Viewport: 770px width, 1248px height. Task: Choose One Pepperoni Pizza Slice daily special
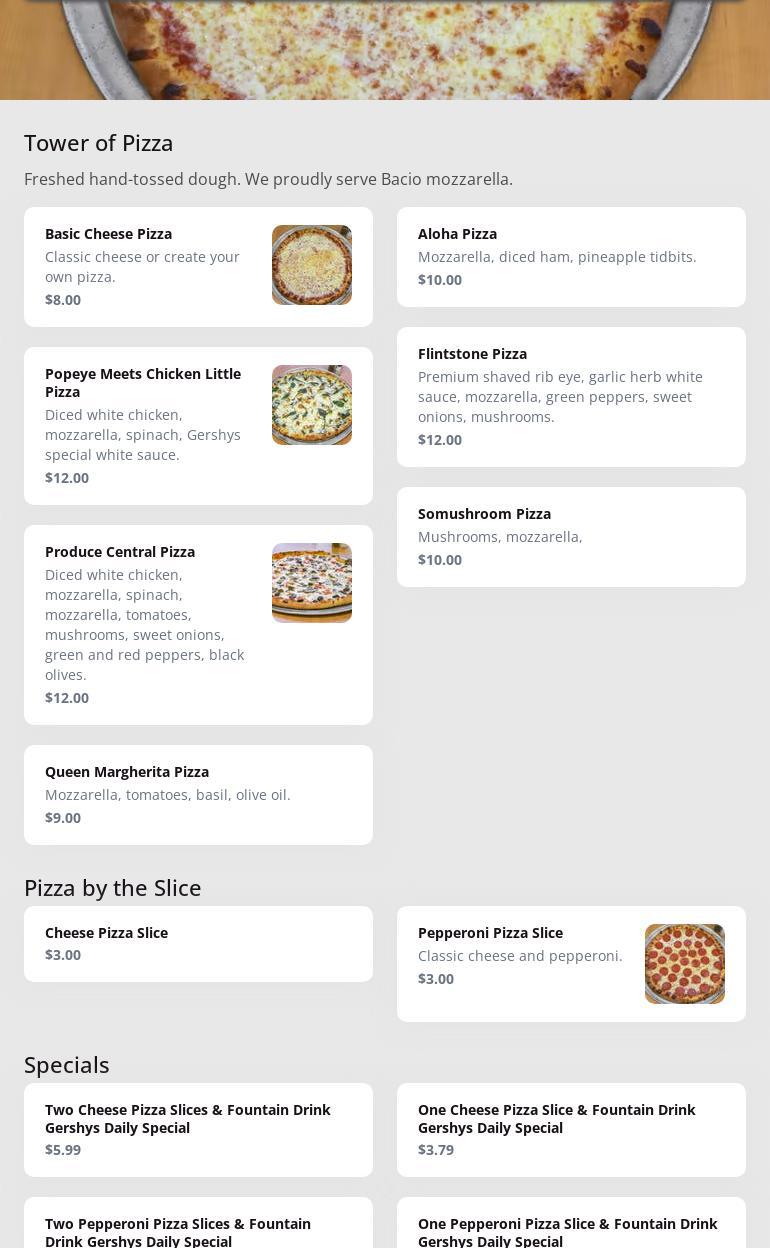571,1223
